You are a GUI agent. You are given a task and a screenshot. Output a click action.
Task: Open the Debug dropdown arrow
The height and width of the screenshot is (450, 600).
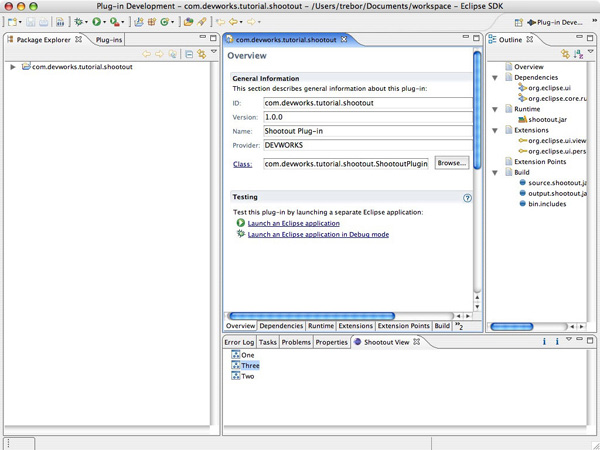86,22
